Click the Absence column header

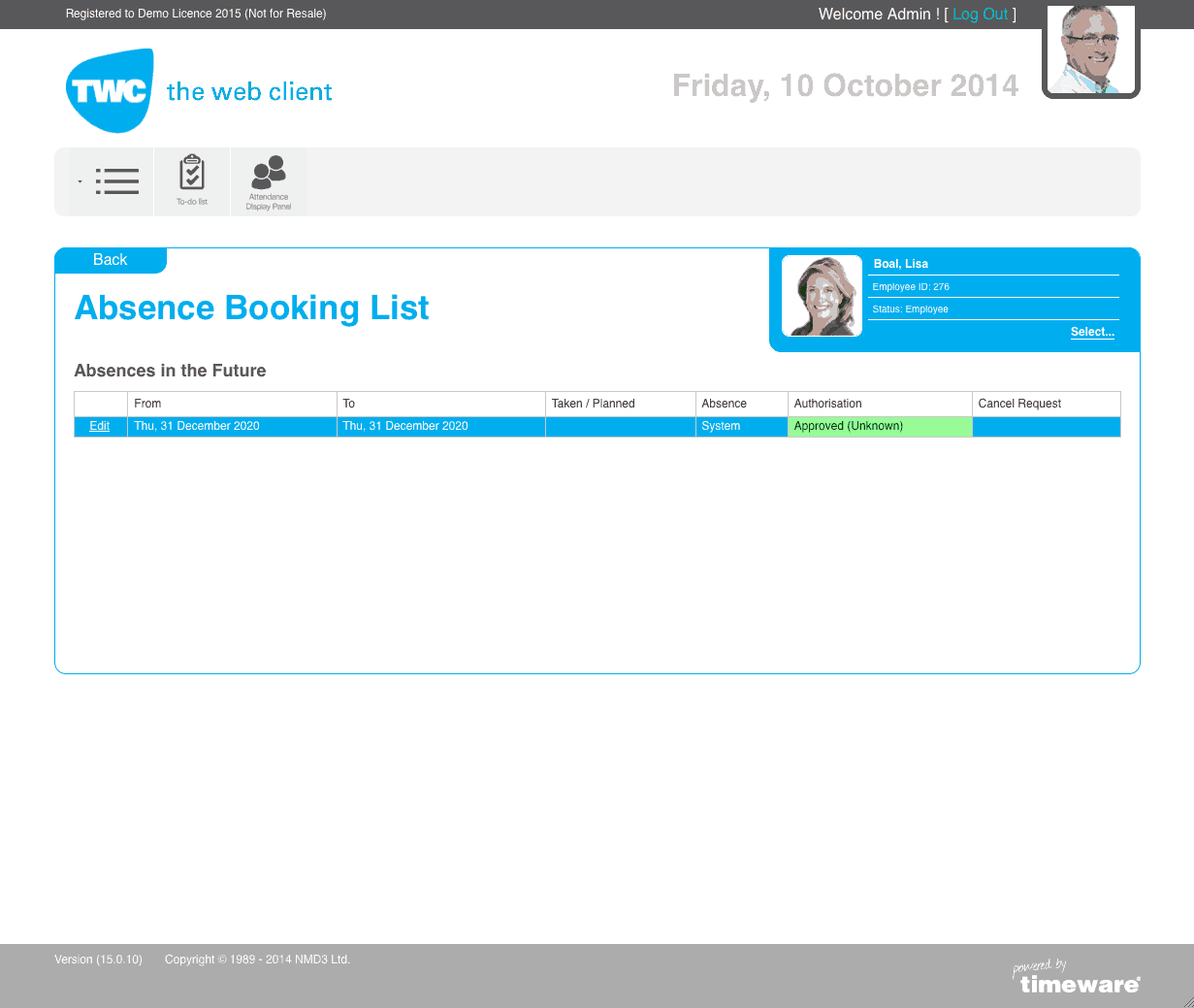point(742,404)
